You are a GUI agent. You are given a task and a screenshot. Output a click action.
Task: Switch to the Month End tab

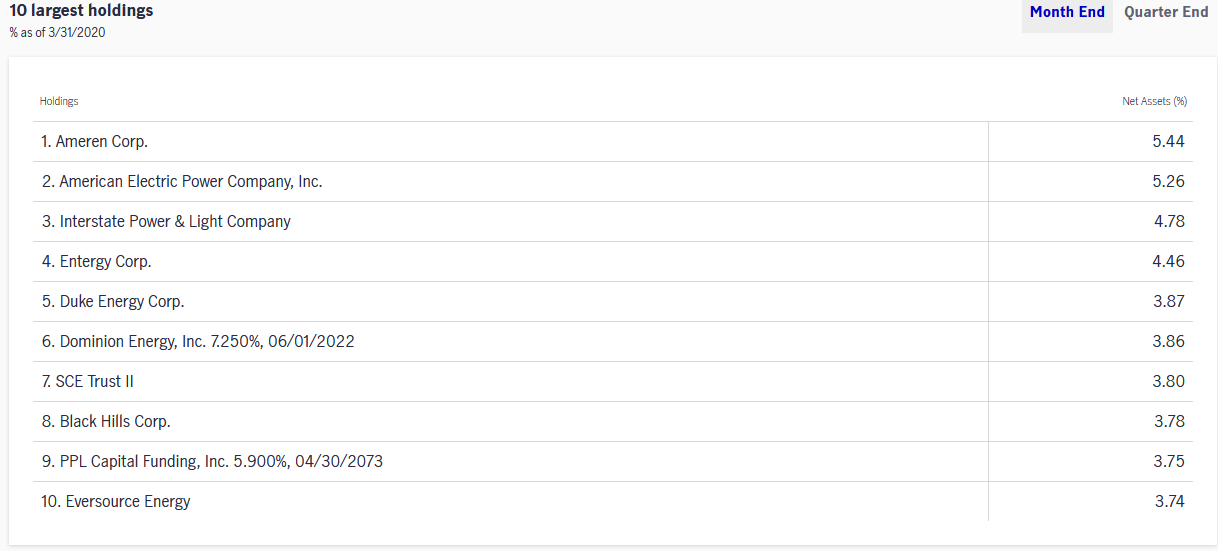1067,13
